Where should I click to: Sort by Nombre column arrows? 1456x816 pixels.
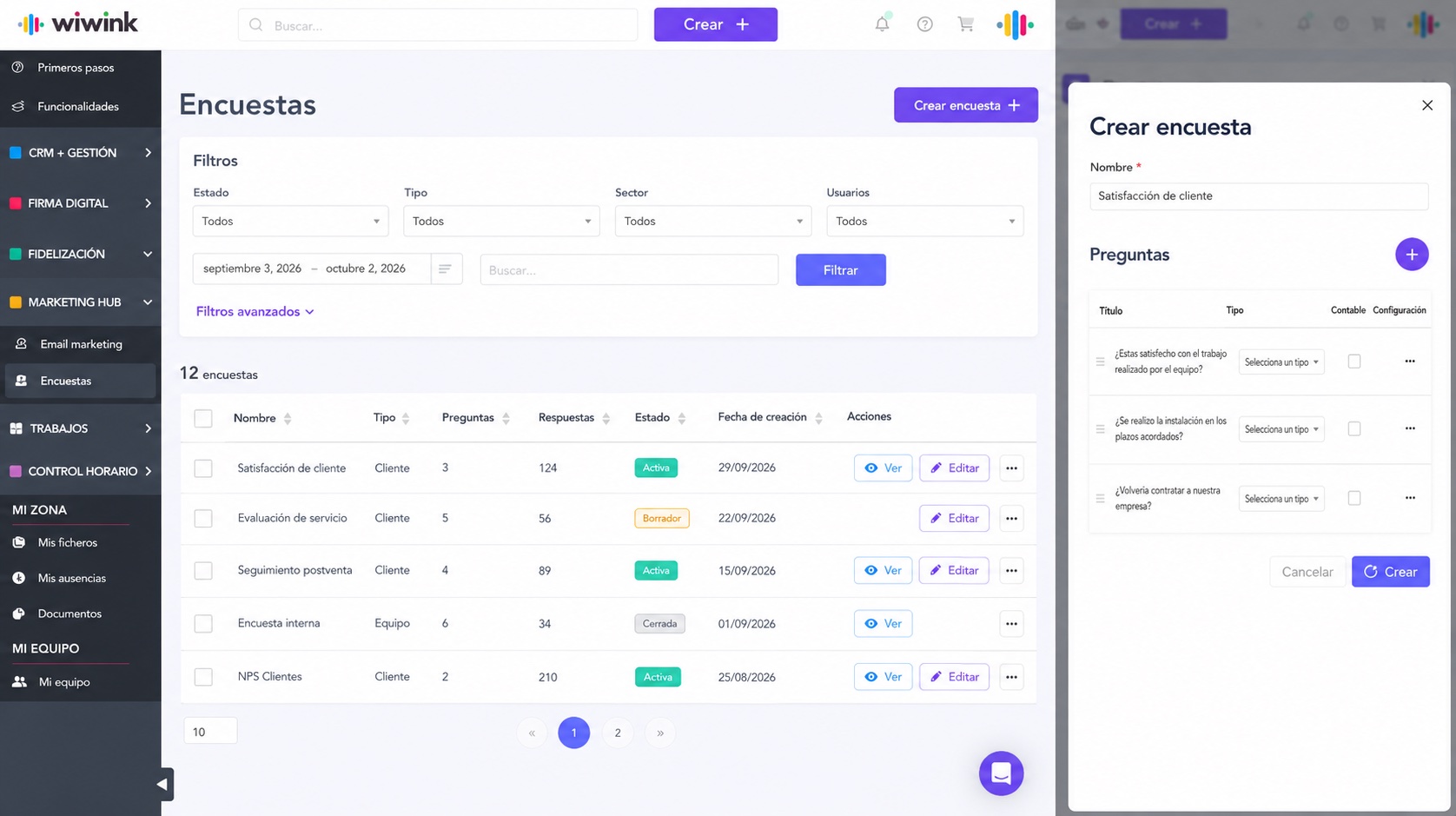pos(288,419)
